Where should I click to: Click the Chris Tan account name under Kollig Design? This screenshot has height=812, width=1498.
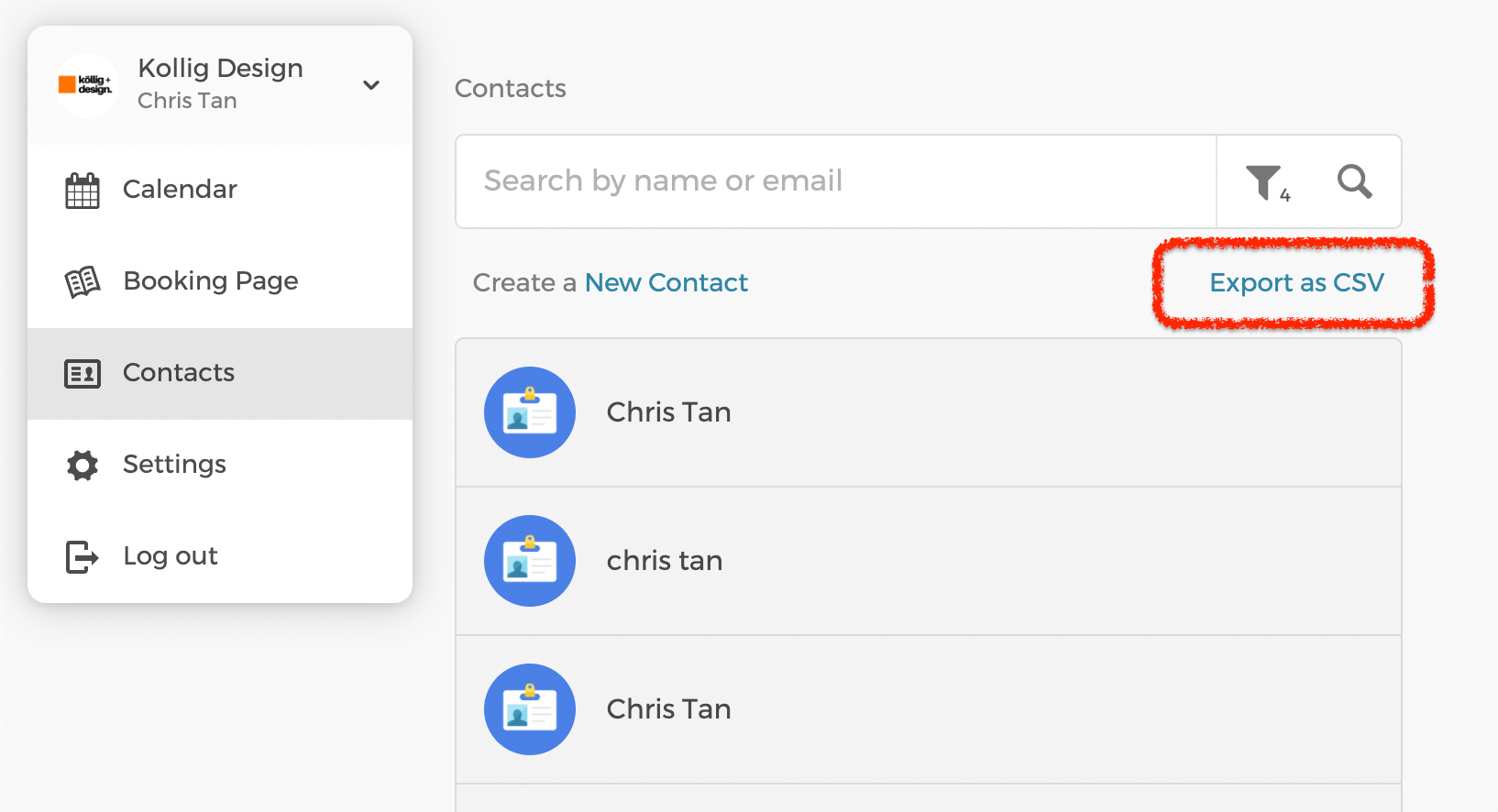(187, 101)
